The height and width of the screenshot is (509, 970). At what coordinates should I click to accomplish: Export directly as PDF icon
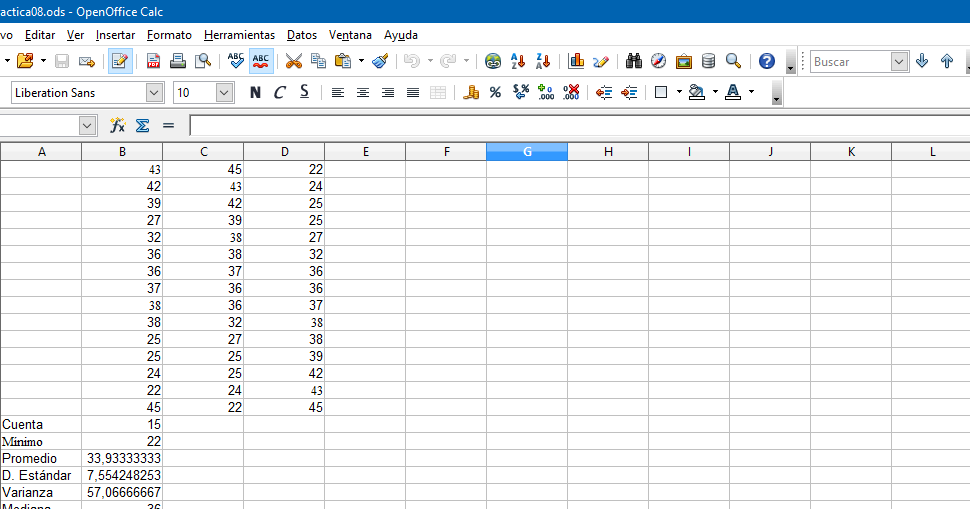[153, 61]
